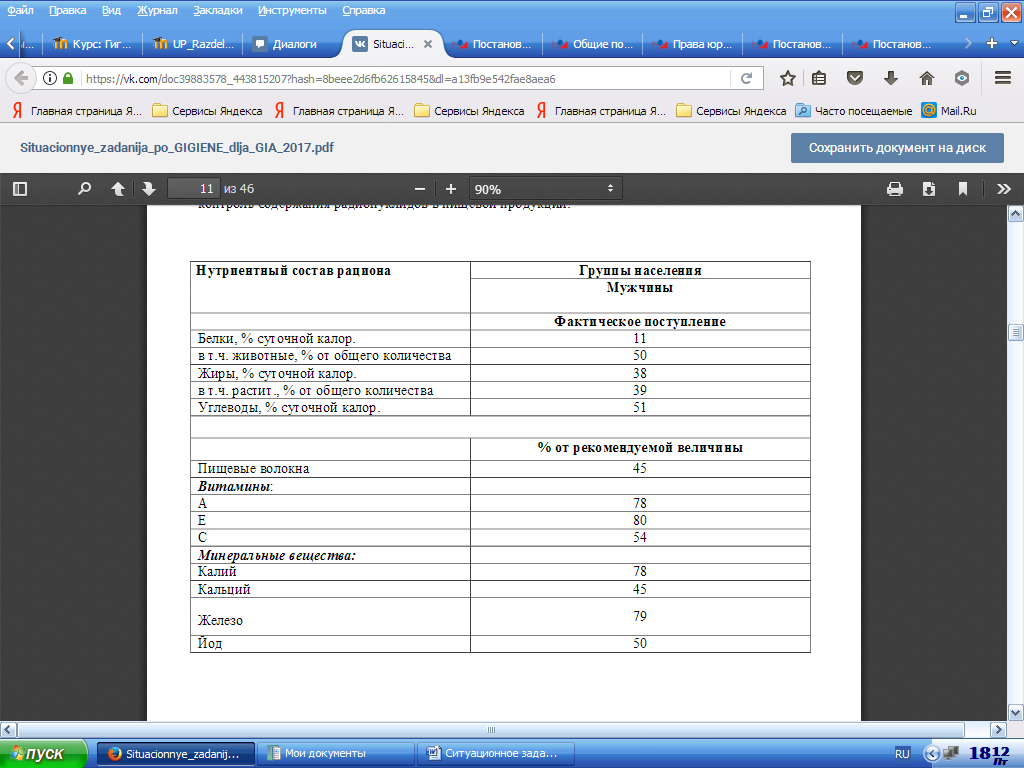Click horizontal scrollbar right arrow
The width and height of the screenshot is (1024, 768).
click(999, 729)
